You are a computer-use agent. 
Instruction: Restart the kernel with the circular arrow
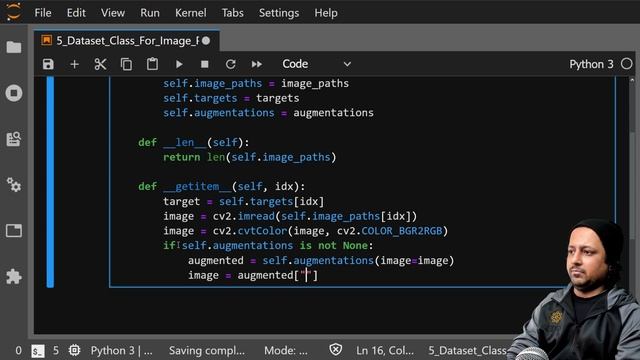(x=231, y=64)
